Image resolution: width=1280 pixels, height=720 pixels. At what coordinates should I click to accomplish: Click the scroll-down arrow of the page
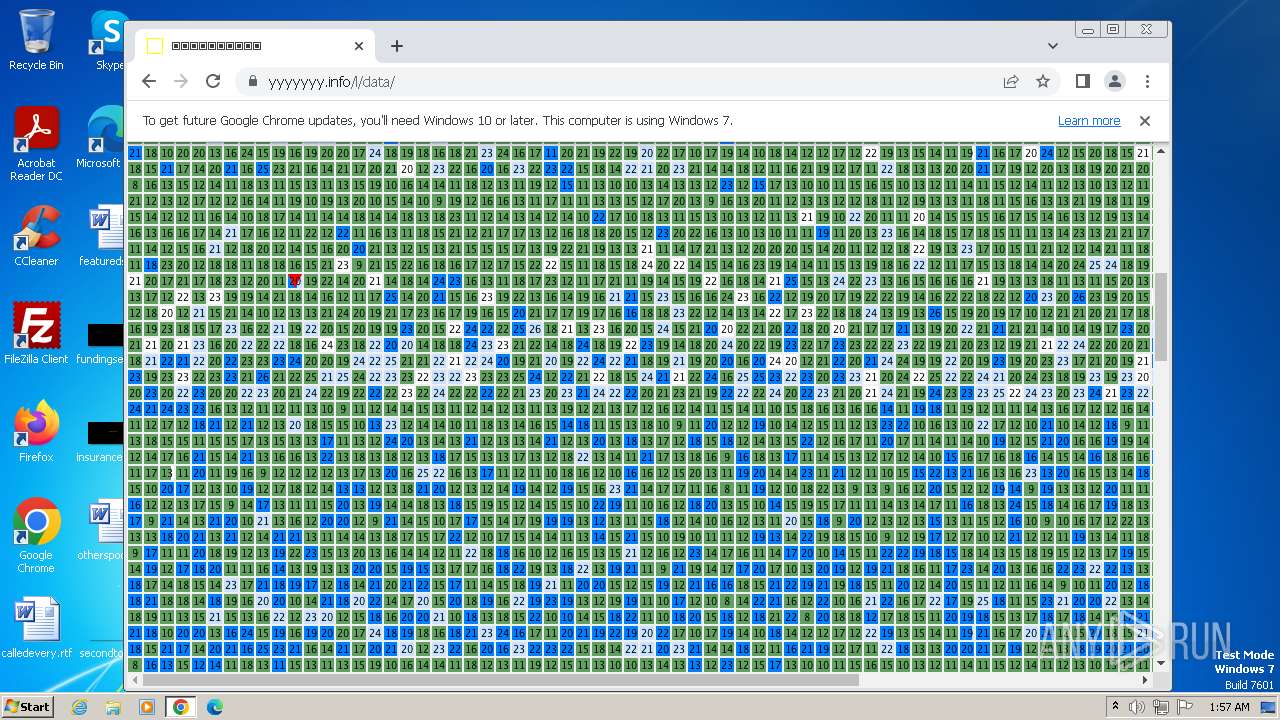[x=1161, y=663]
